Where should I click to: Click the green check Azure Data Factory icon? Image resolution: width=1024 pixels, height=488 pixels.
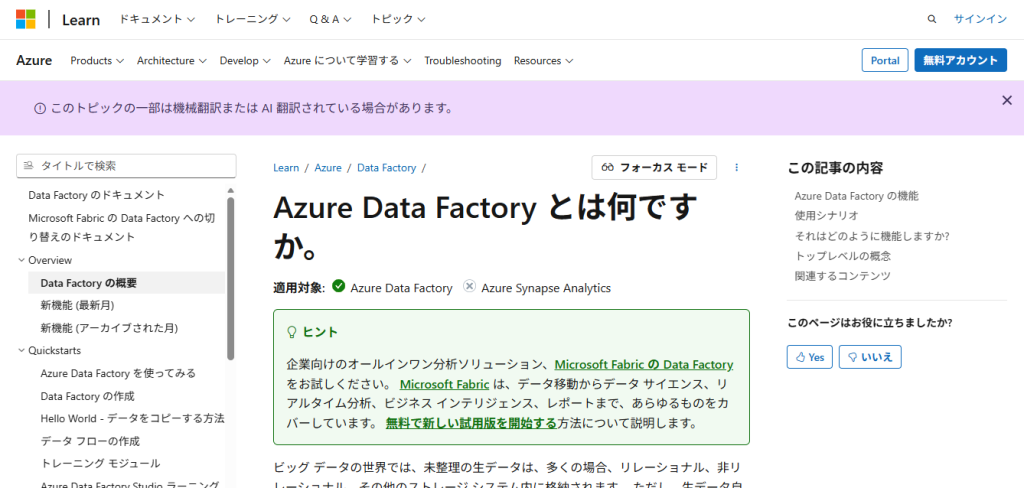(x=338, y=286)
